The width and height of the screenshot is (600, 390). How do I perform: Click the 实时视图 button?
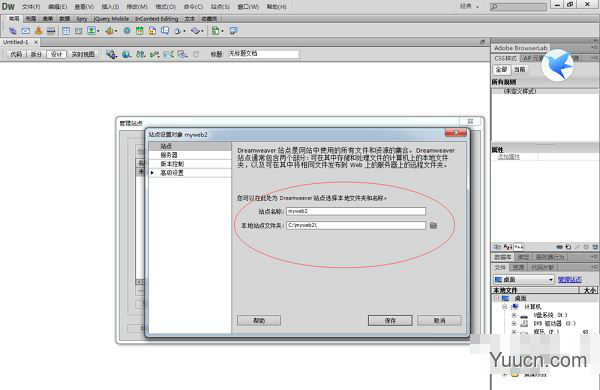coord(83,55)
